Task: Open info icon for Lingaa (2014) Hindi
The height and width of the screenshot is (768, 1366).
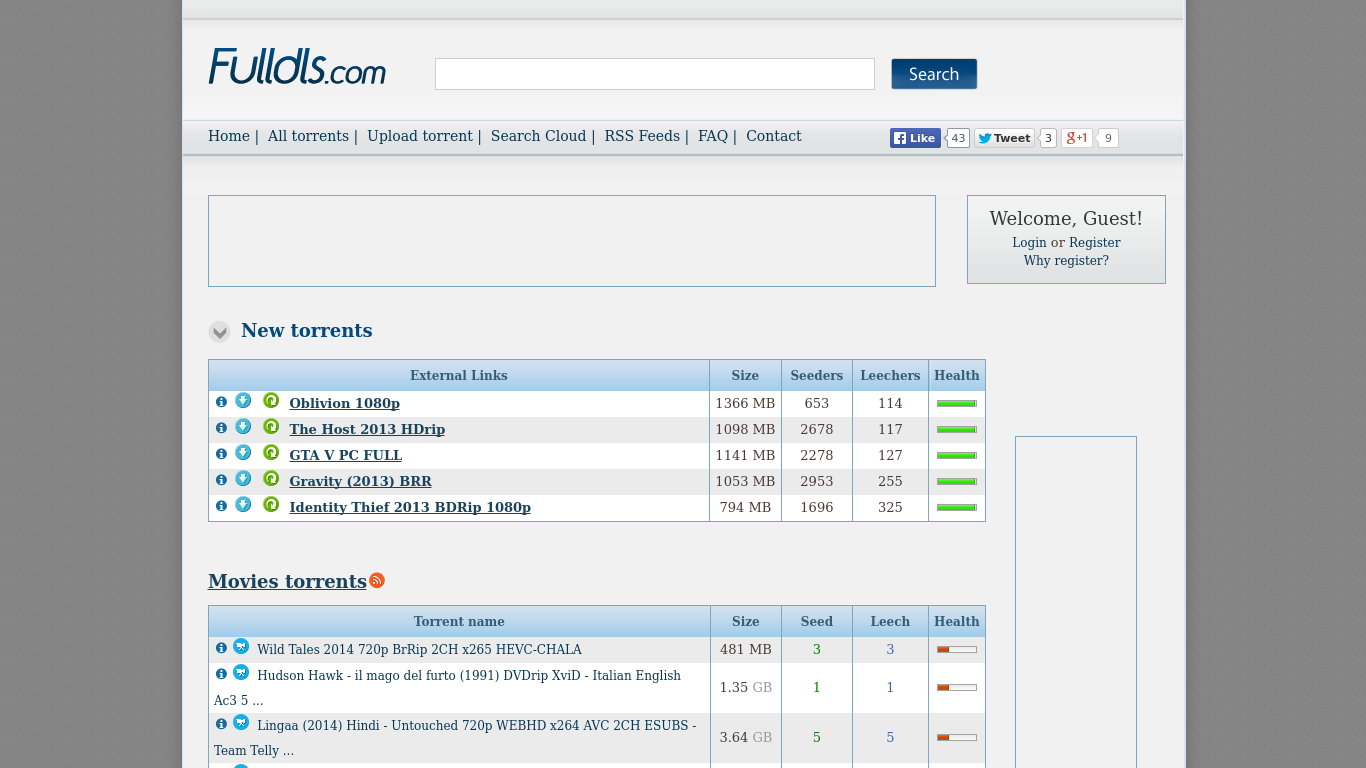Action: pyautogui.click(x=221, y=724)
